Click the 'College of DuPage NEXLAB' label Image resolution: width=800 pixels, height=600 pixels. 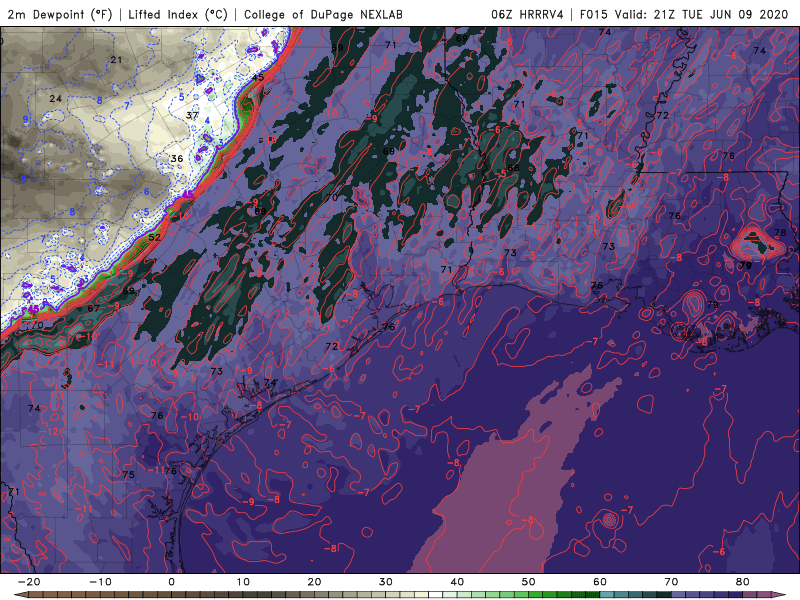323,14
